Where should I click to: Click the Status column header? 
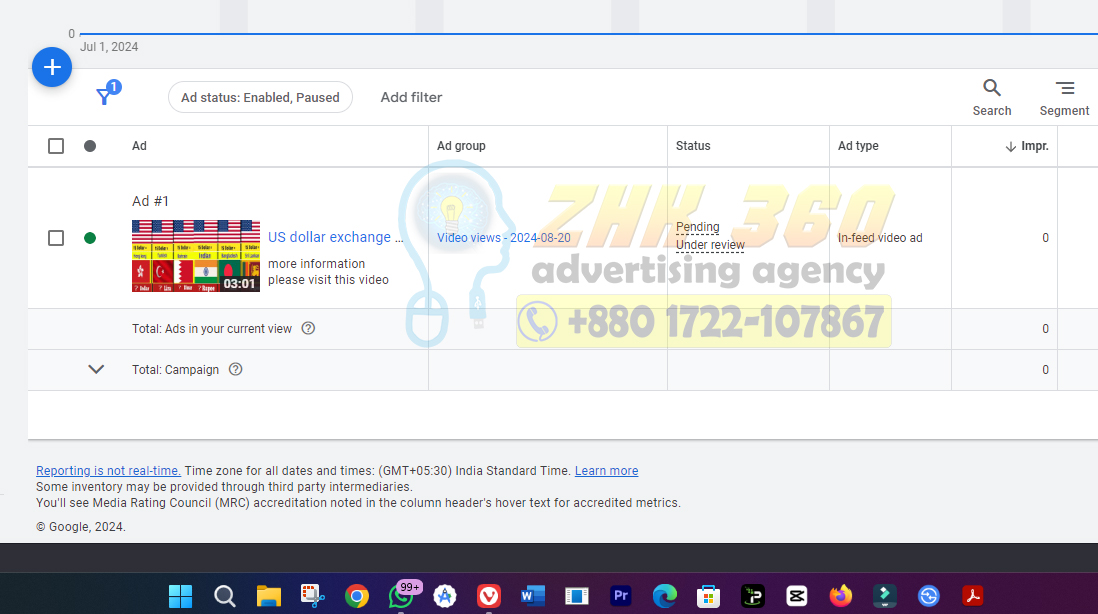coord(693,146)
